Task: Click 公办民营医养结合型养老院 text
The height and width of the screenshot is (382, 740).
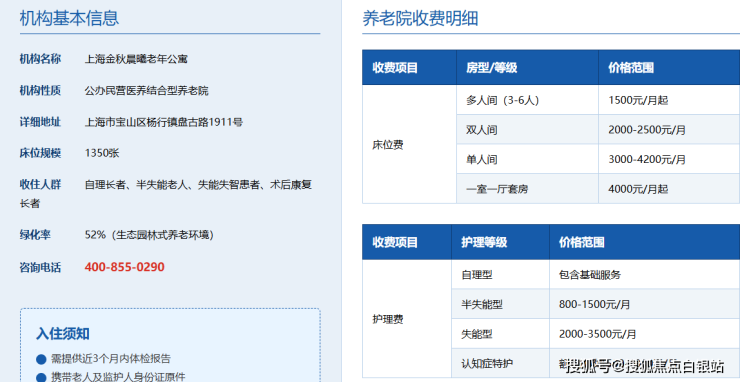Action: (x=147, y=91)
